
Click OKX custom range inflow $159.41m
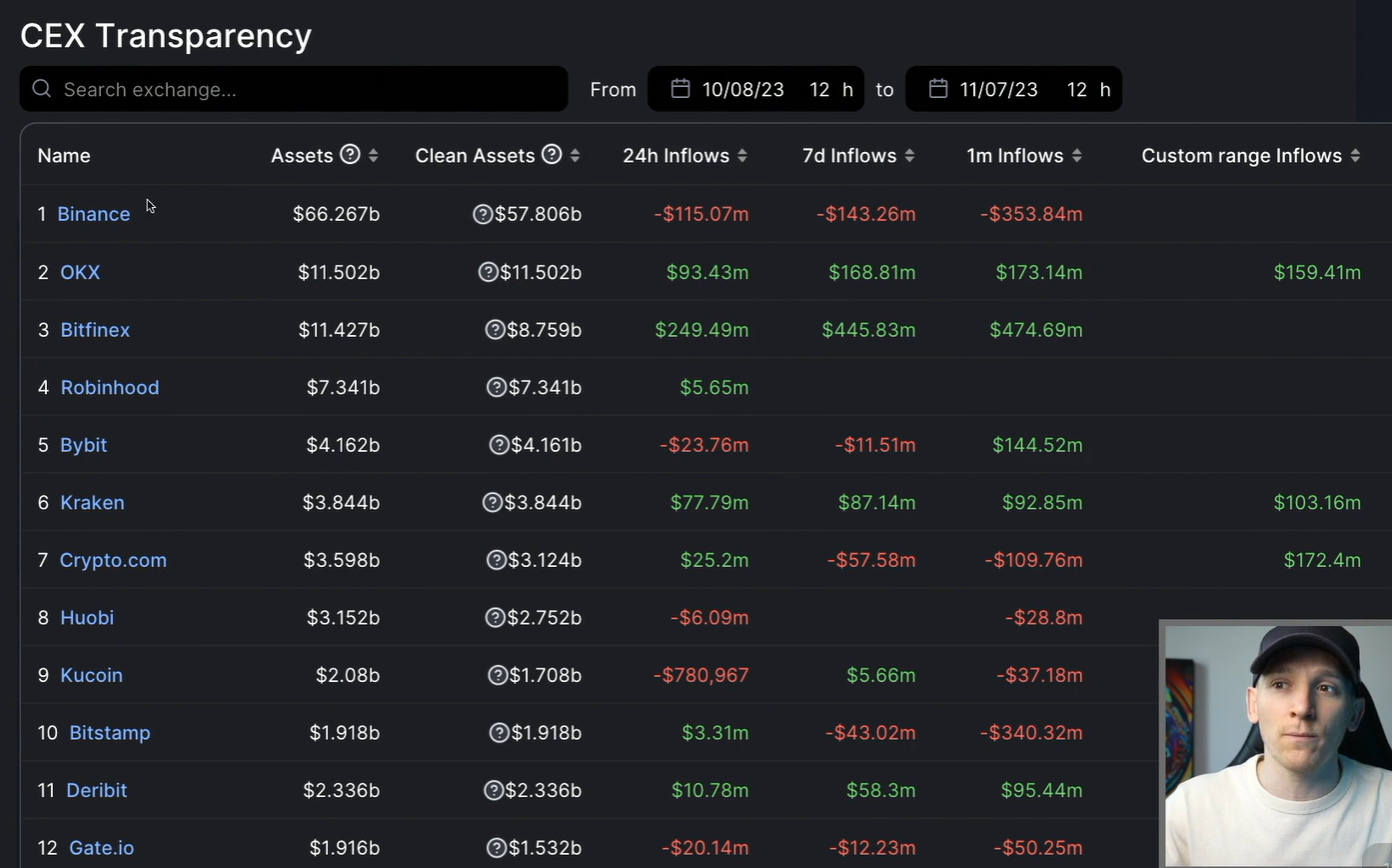click(1317, 272)
